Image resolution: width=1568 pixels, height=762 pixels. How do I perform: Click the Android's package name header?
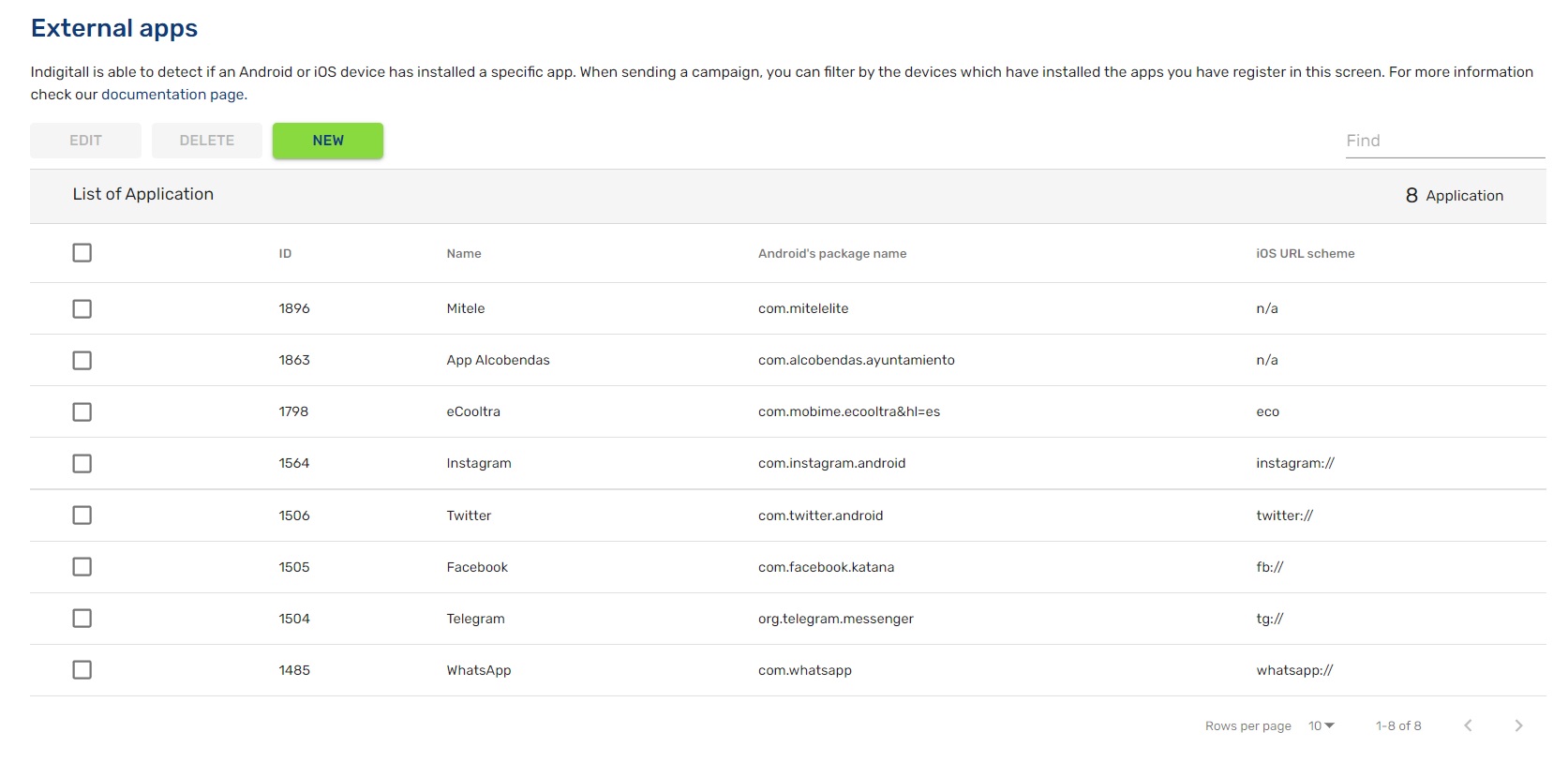click(832, 254)
